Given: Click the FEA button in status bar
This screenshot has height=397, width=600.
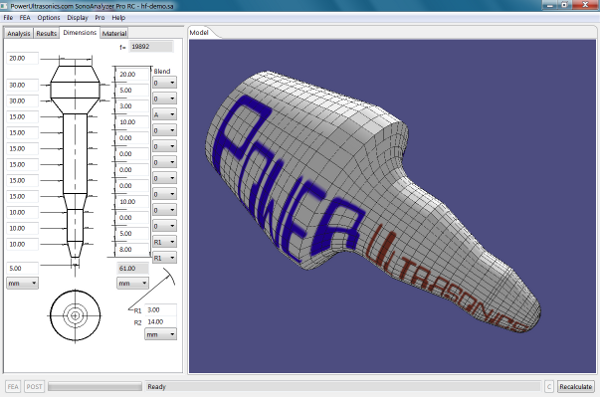Looking at the screenshot, I should 13,386.
